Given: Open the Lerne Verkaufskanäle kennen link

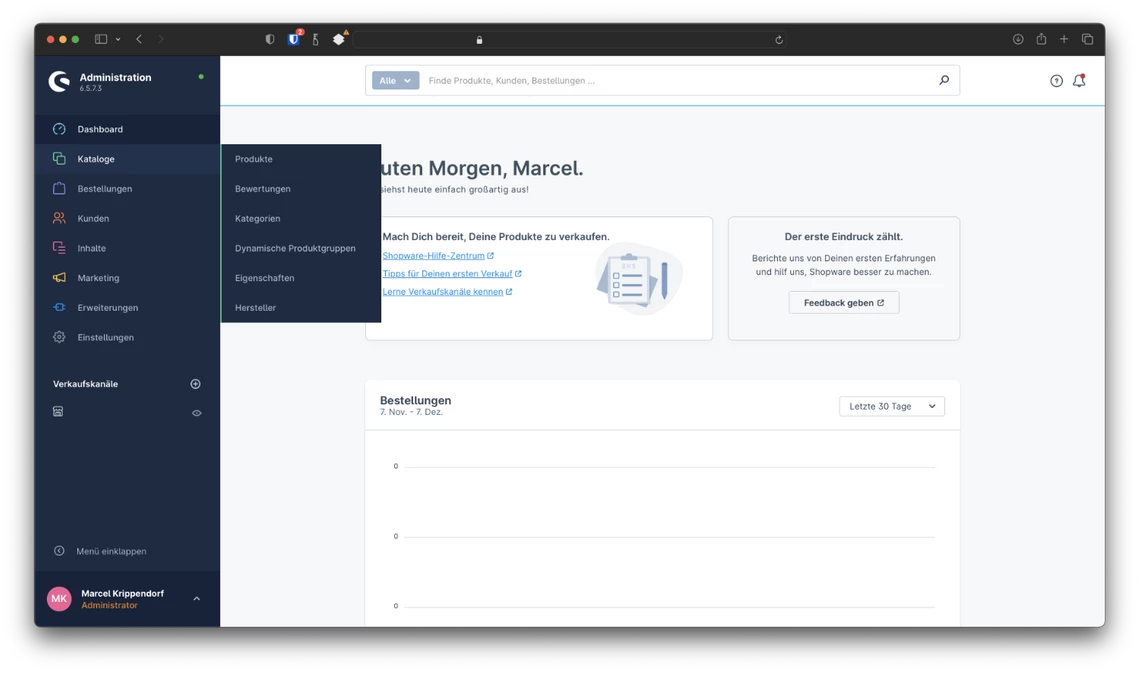Looking at the screenshot, I should [x=443, y=292].
